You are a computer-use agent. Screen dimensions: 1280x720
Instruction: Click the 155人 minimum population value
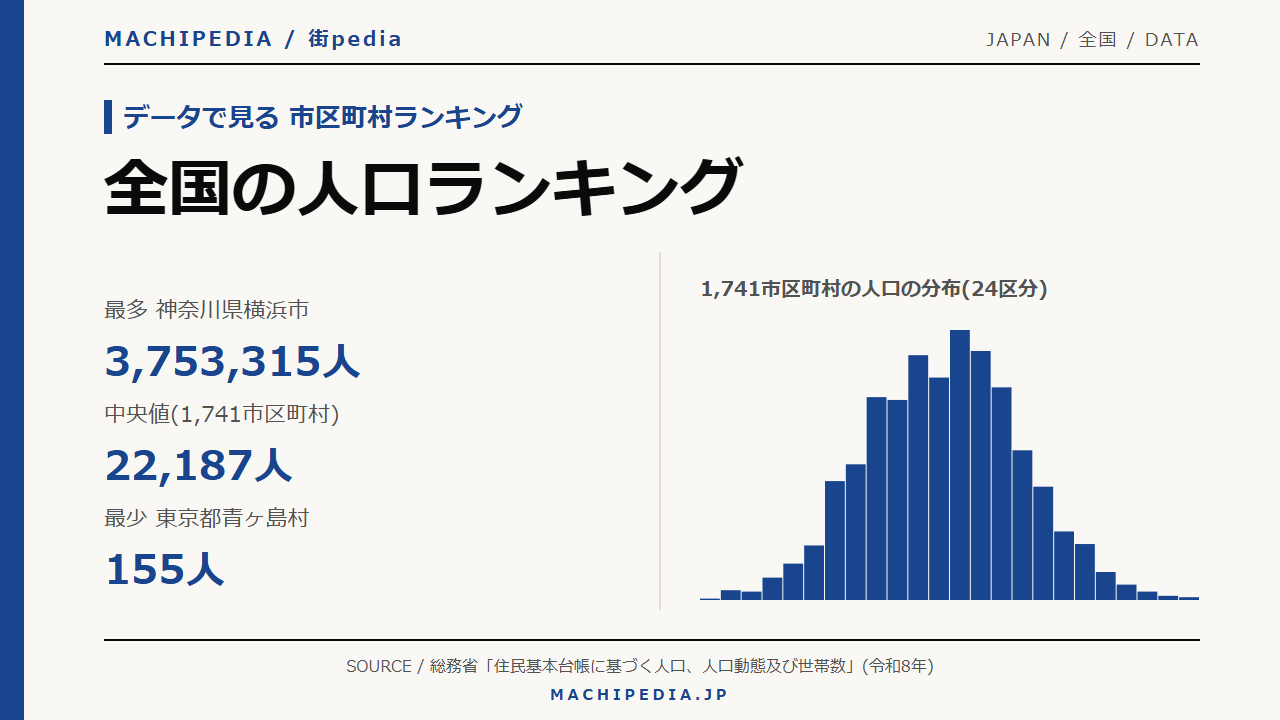coord(164,569)
